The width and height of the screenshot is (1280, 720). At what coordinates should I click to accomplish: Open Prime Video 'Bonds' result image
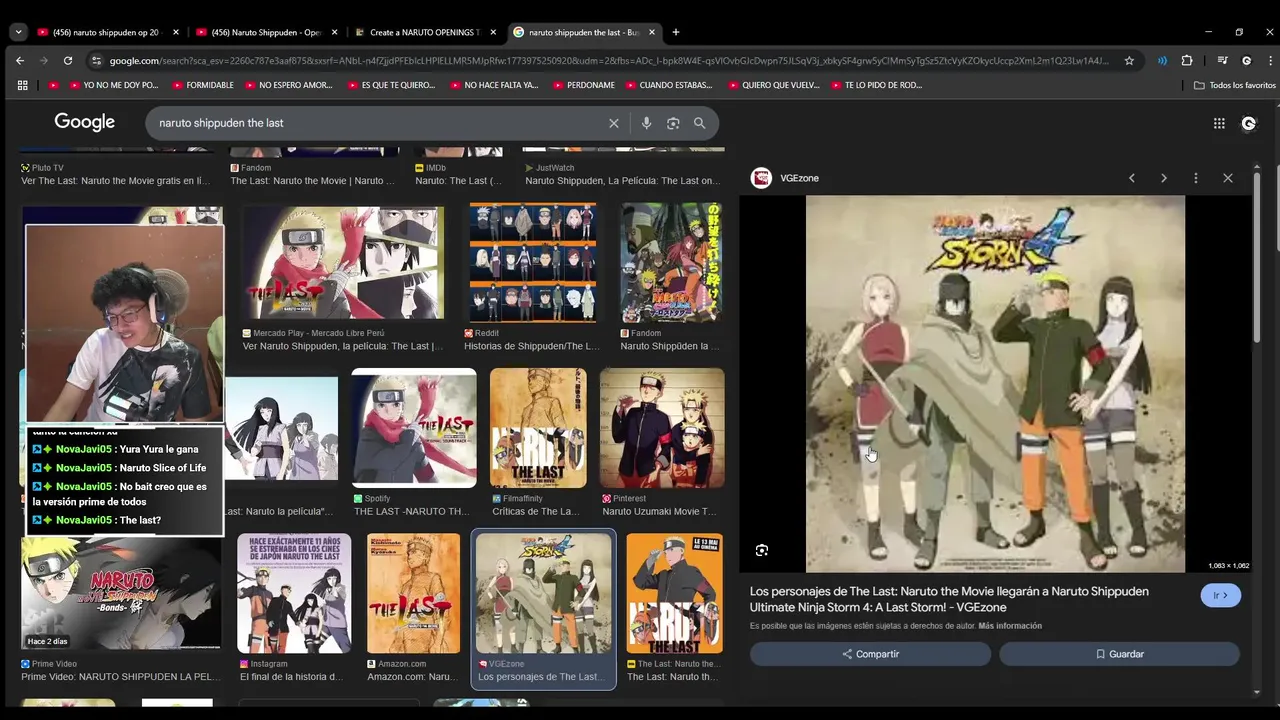coord(121,592)
